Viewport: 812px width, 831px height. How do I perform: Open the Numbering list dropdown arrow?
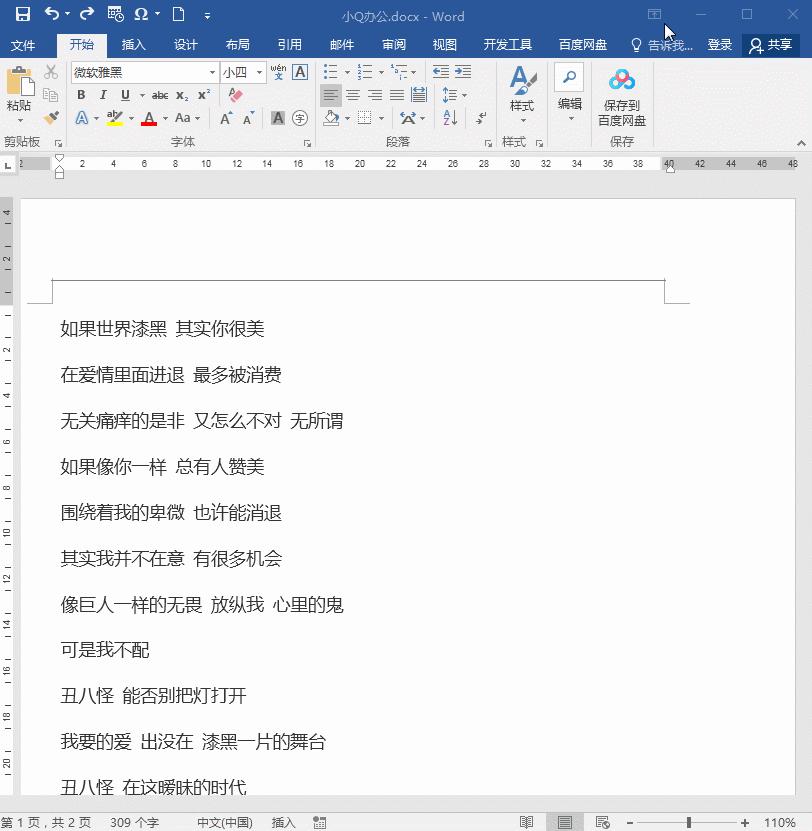click(x=381, y=72)
